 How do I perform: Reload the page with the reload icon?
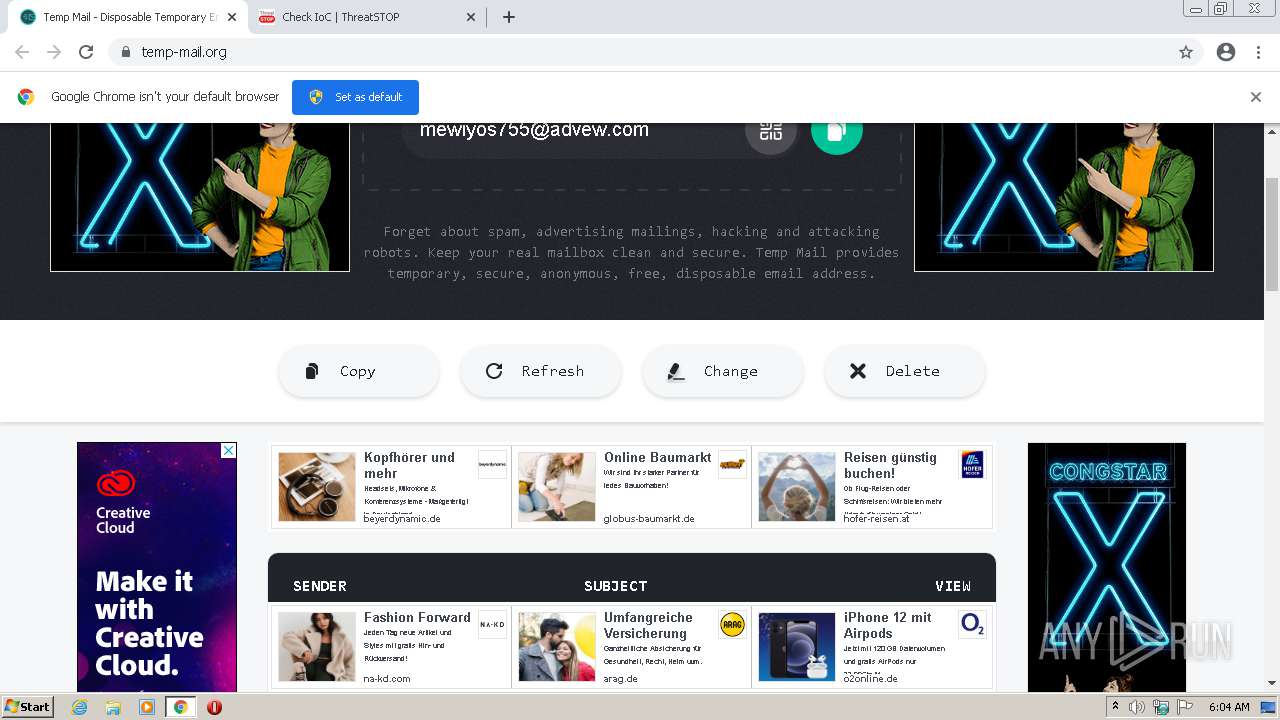86,52
